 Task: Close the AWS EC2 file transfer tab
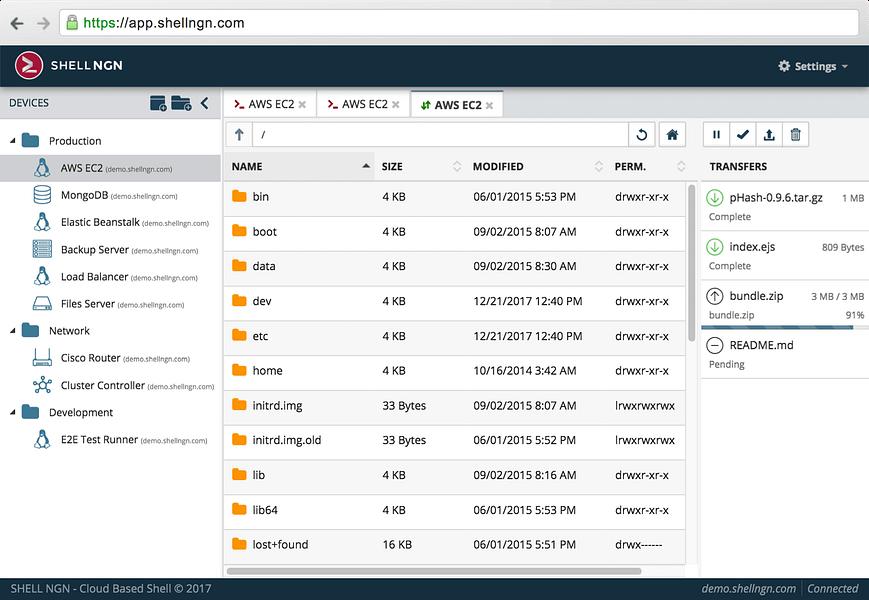(489, 105)
